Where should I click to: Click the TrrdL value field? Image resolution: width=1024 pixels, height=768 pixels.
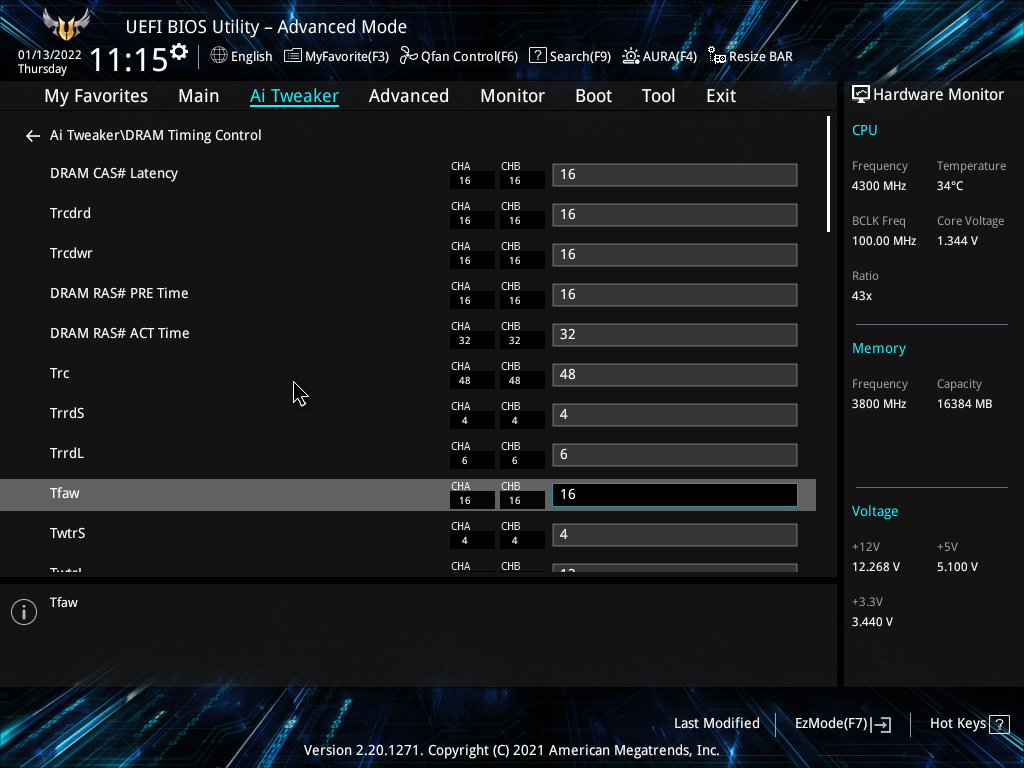coord(675,455)
